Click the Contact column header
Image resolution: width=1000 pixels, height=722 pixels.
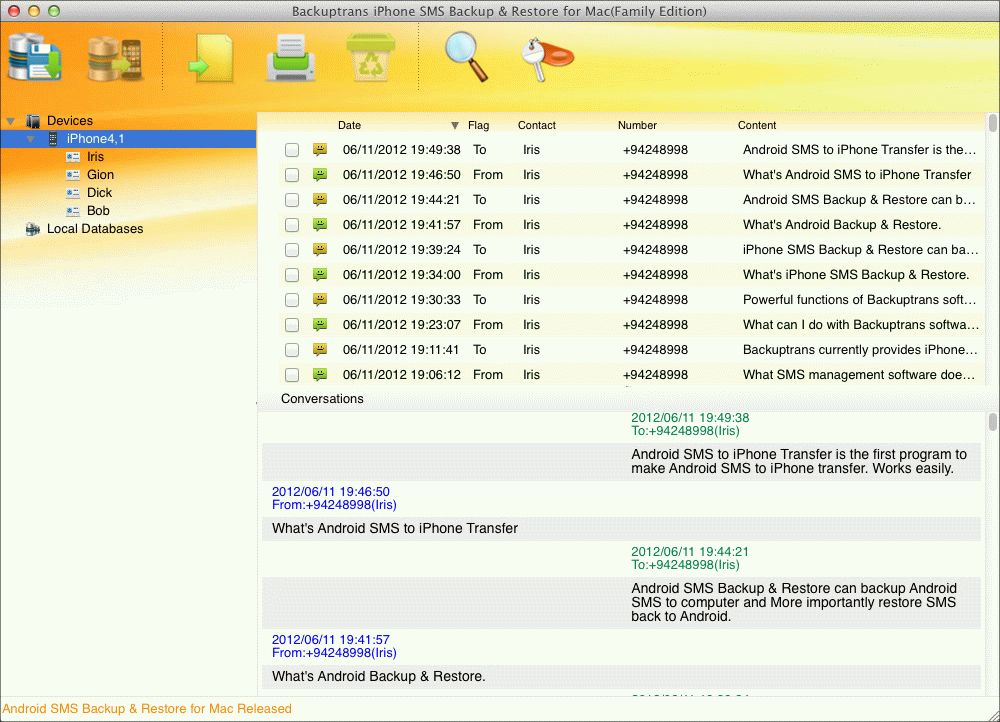(536, 125)
